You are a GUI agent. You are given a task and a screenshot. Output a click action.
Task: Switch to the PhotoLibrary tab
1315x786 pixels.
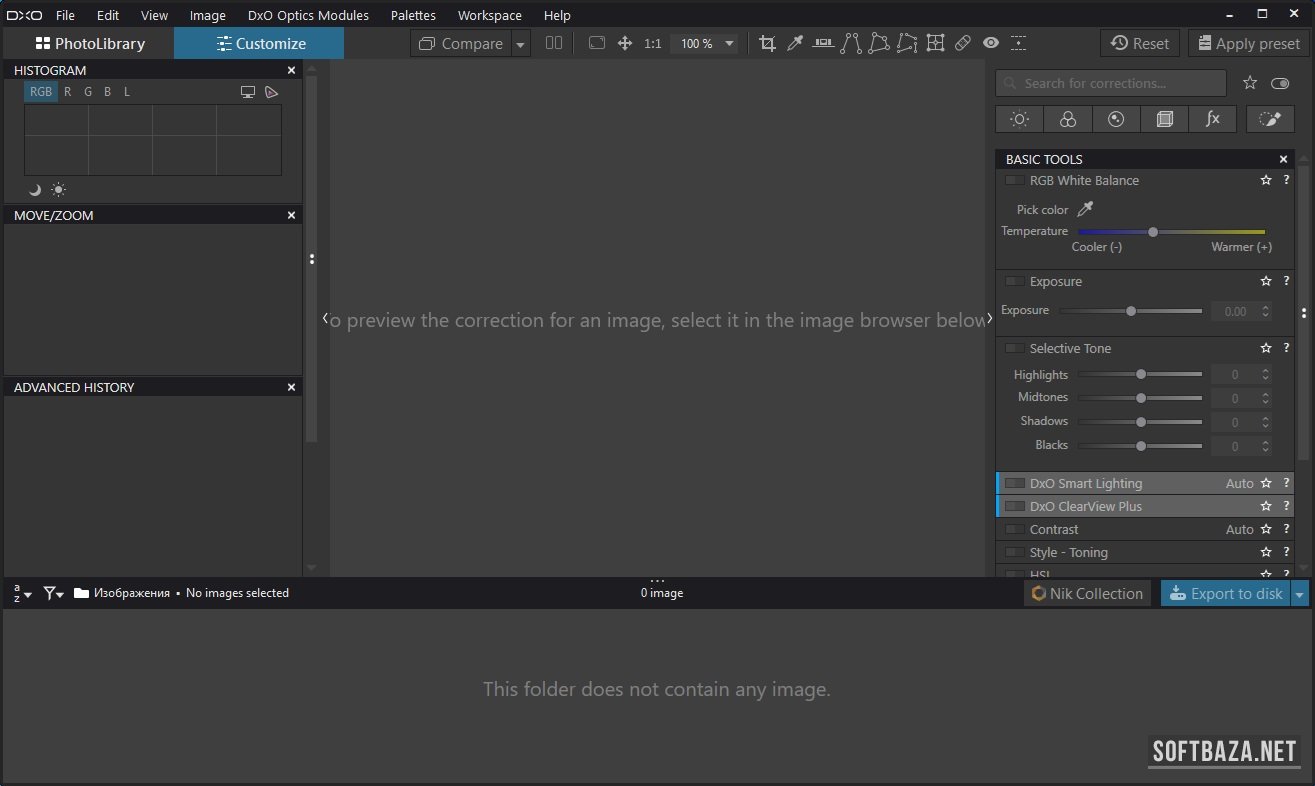90,44
